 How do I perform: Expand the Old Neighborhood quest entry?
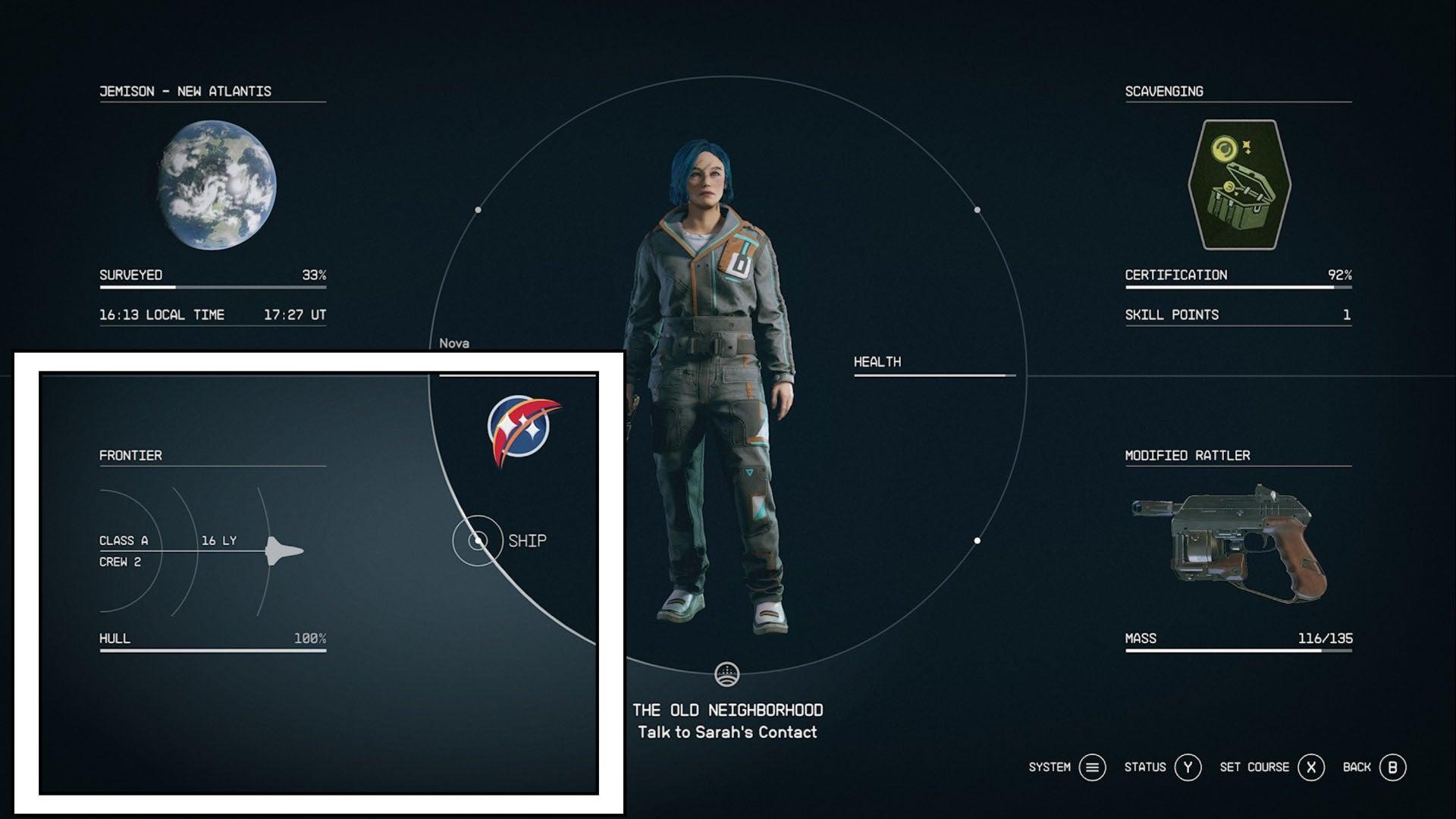727,710
